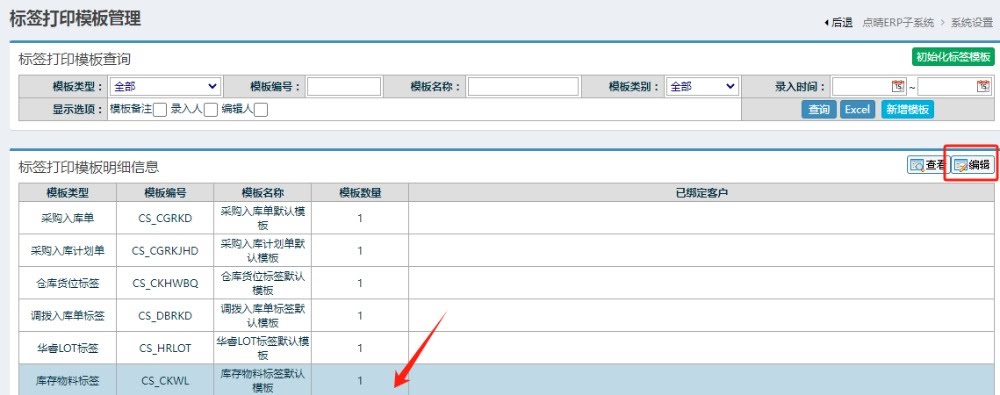Image resolution: width=1000 pixels, height=395 pixels.
Task: Export results with the Excel button
Action: [857, 110]
